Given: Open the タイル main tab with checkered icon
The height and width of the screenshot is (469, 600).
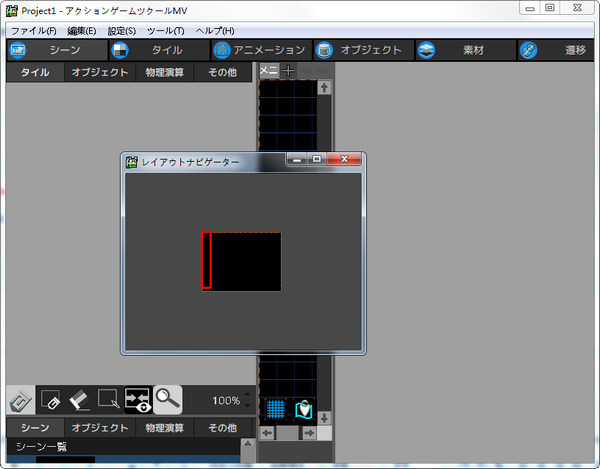Looking at the screenshot, I should tap(159, 50).
